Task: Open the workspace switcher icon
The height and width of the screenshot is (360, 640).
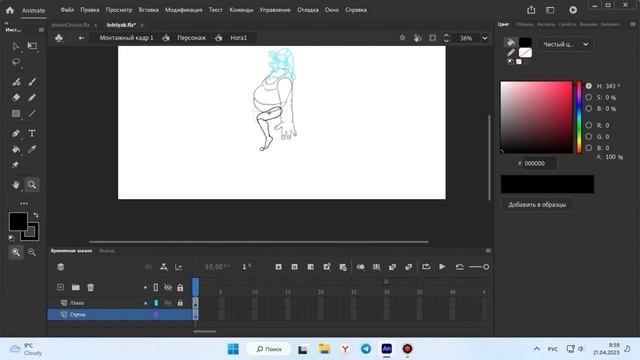Action: tap(550, 10)
